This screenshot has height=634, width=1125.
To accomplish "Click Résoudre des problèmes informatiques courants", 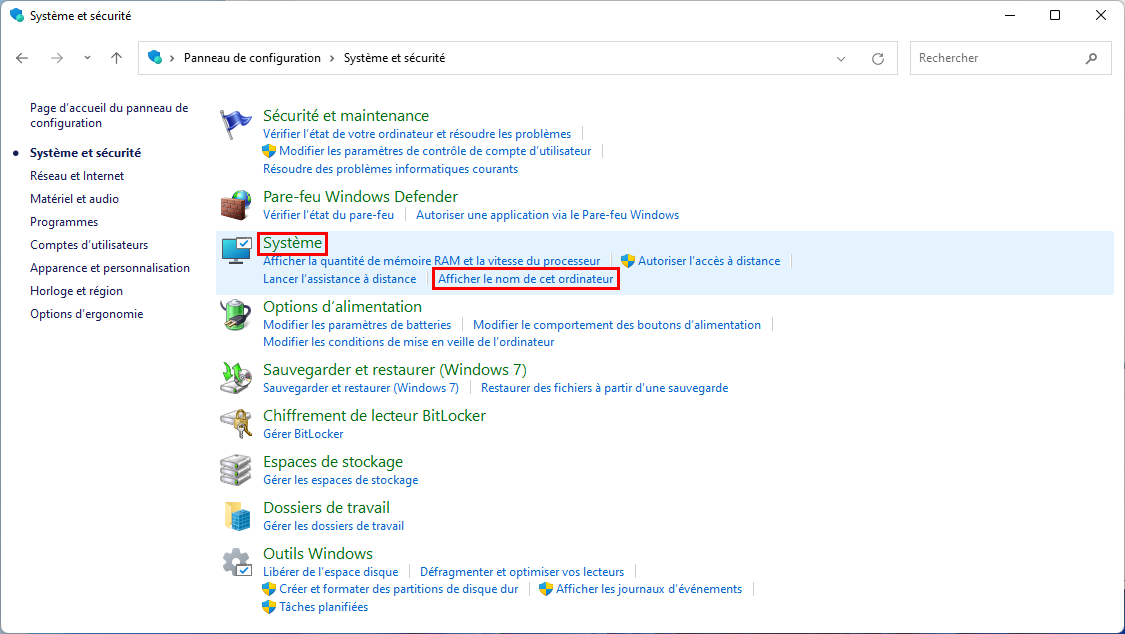I will click(390, 169).
